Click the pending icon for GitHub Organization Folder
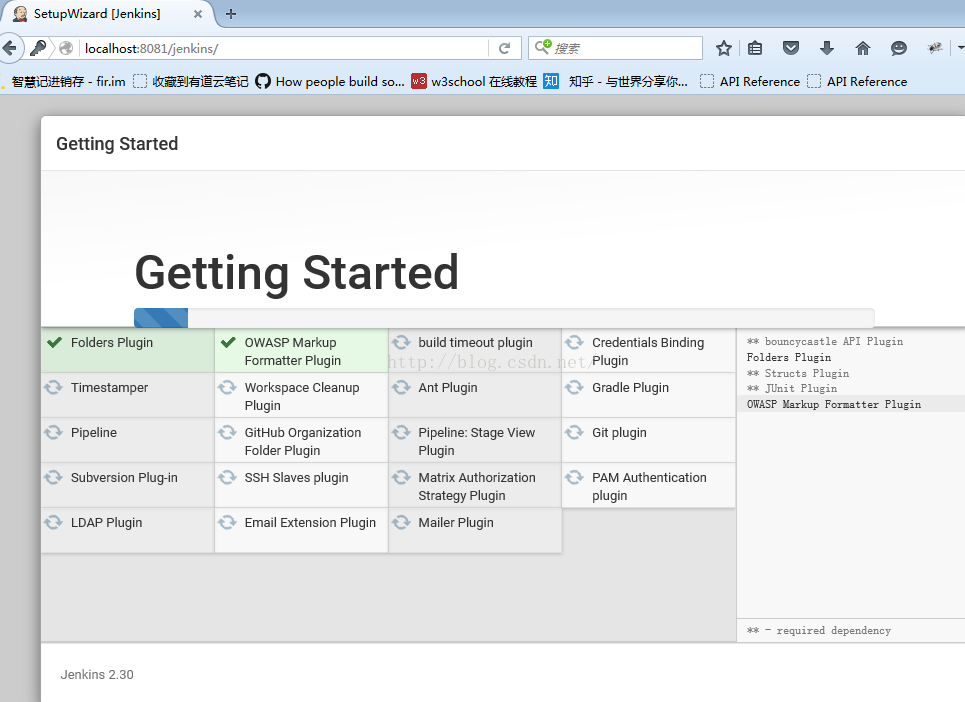Screen dimensions: 965x702 click(227, 432)
